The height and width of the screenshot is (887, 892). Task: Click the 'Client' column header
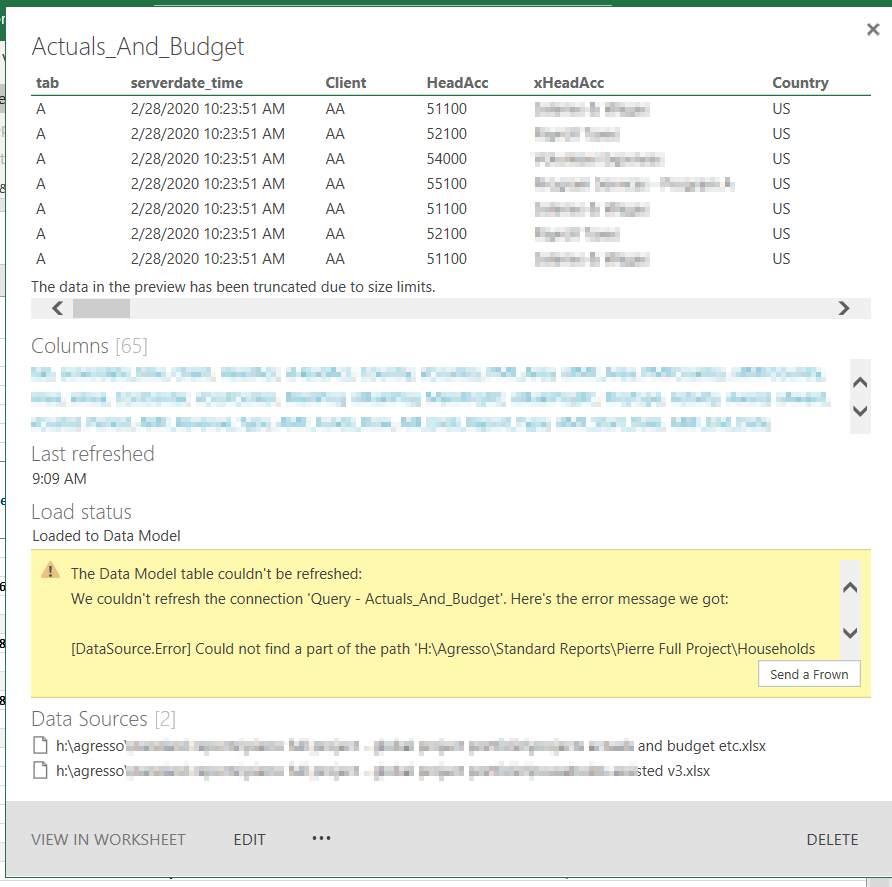346,83
